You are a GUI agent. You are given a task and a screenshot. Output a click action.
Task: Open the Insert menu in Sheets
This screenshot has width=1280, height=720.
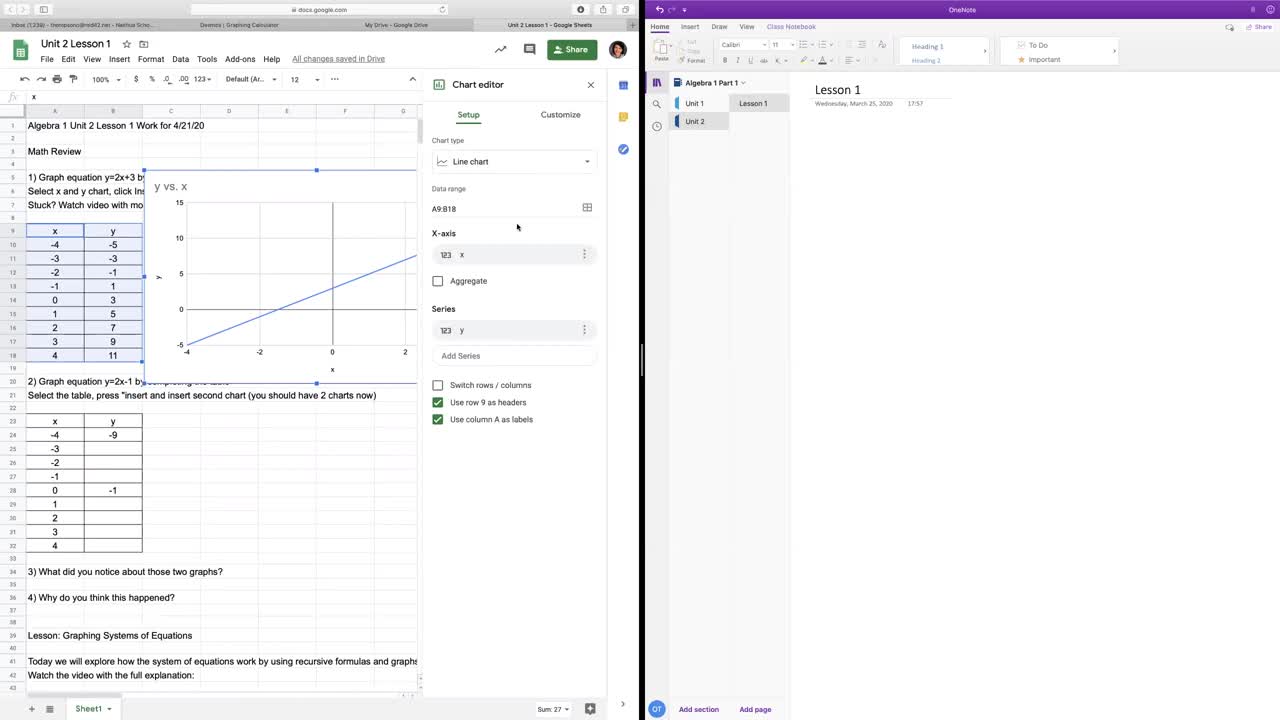pos(119,59)
